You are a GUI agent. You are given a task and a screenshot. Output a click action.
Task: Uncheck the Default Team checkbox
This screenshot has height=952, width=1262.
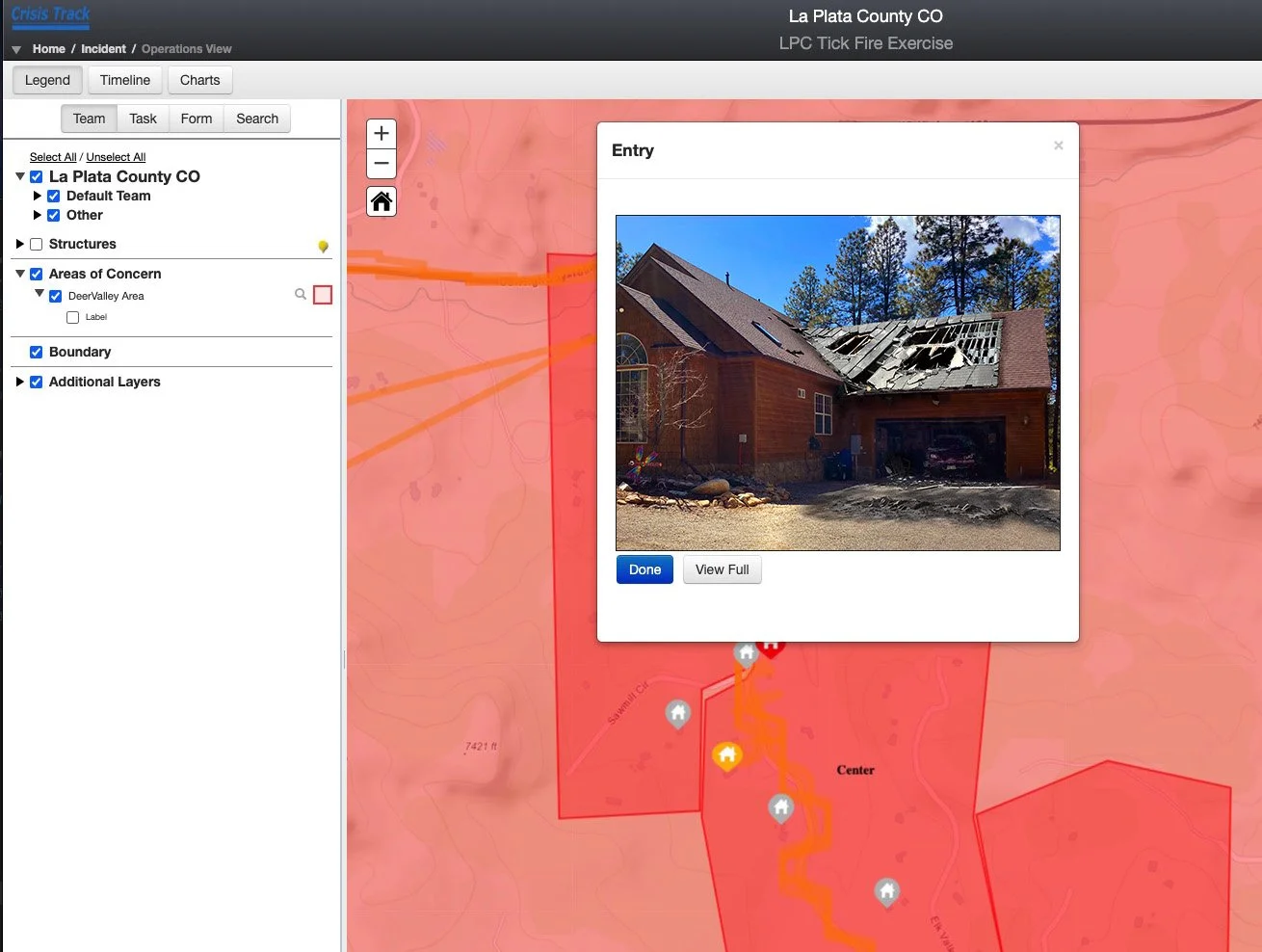pyautogui.click(x=53, y=196)
